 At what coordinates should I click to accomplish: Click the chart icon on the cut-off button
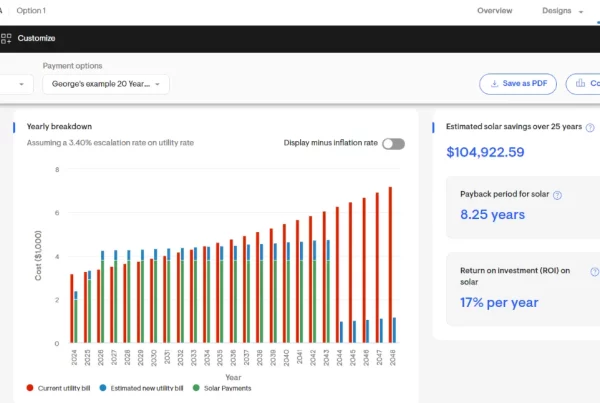(582, 84)
